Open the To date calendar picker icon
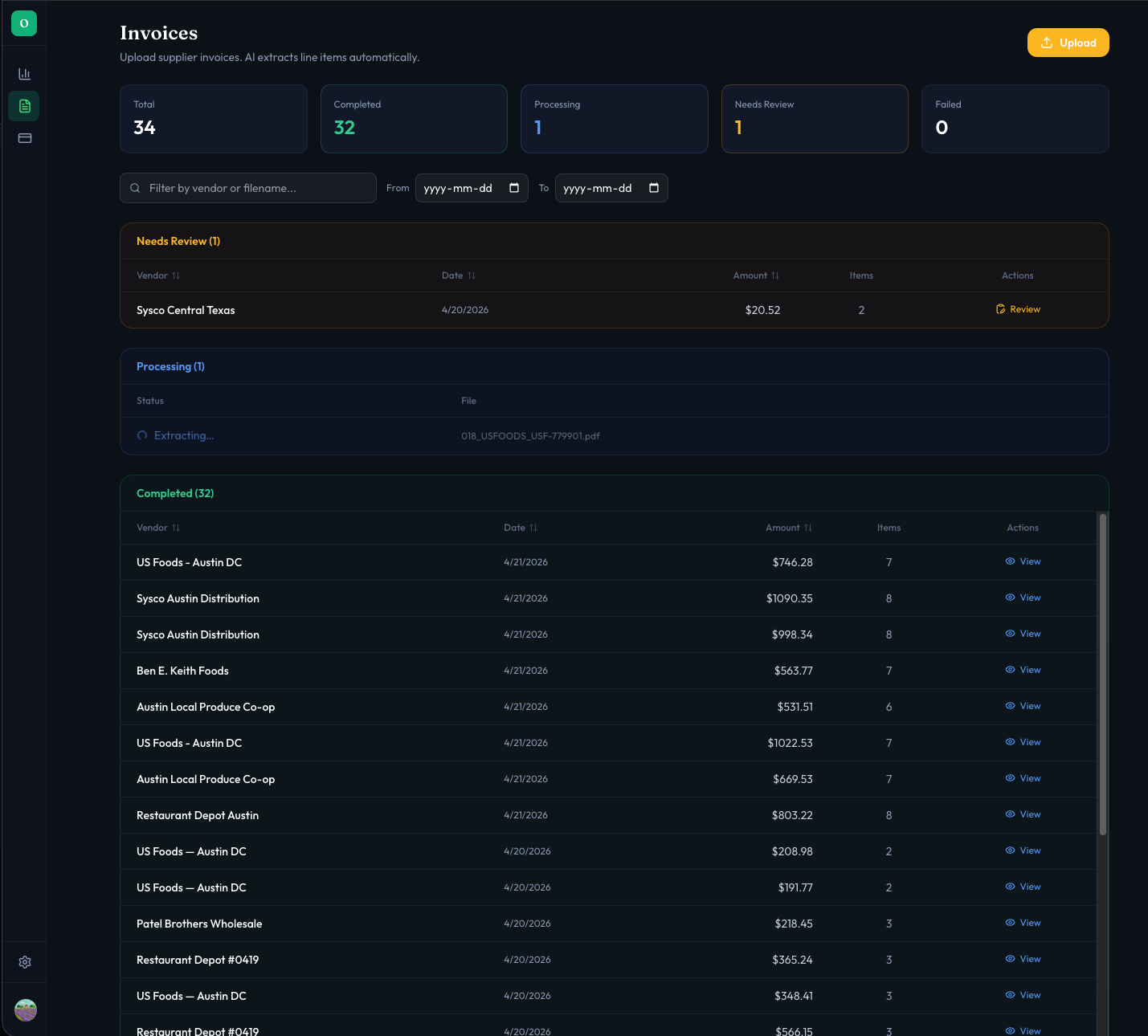Screen dimensions: 1148x1036 tap(654, 188)
